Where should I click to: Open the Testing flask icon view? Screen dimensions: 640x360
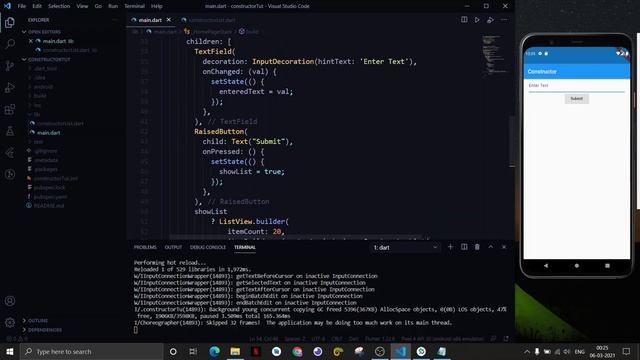(10, 131)
